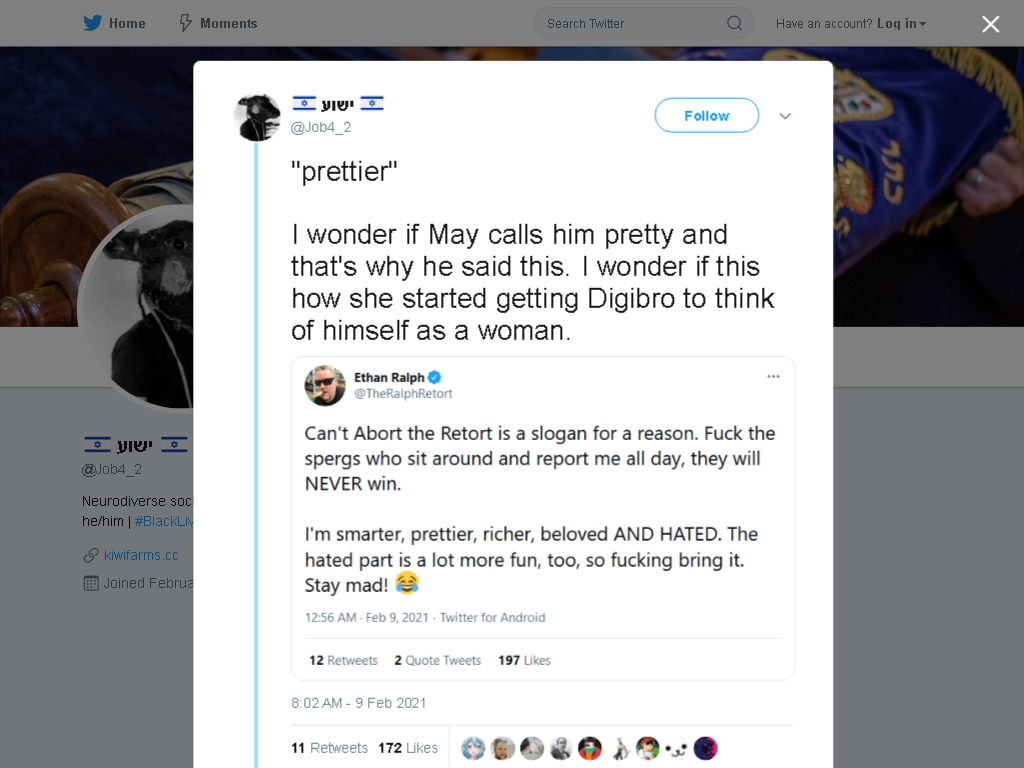Click the 8:02 AM - 9 Feb 2021 timestamp
The width and height of the screenshot is (1024, 768).
click(359, 703)
